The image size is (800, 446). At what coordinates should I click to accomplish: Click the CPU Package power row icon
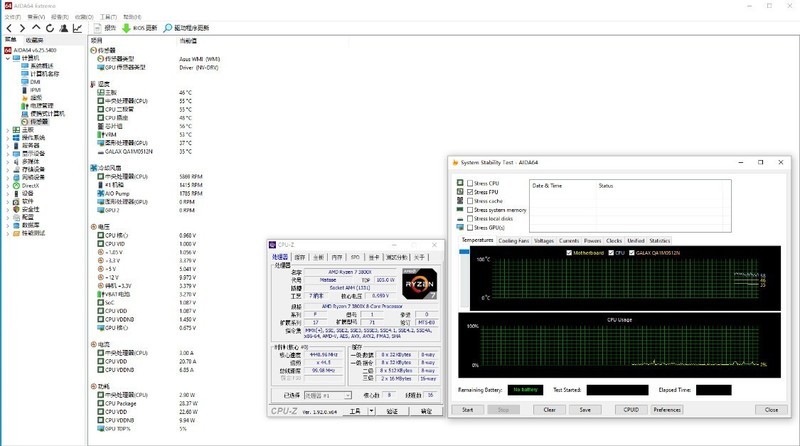pyautogui.click(x=101, y=403)
